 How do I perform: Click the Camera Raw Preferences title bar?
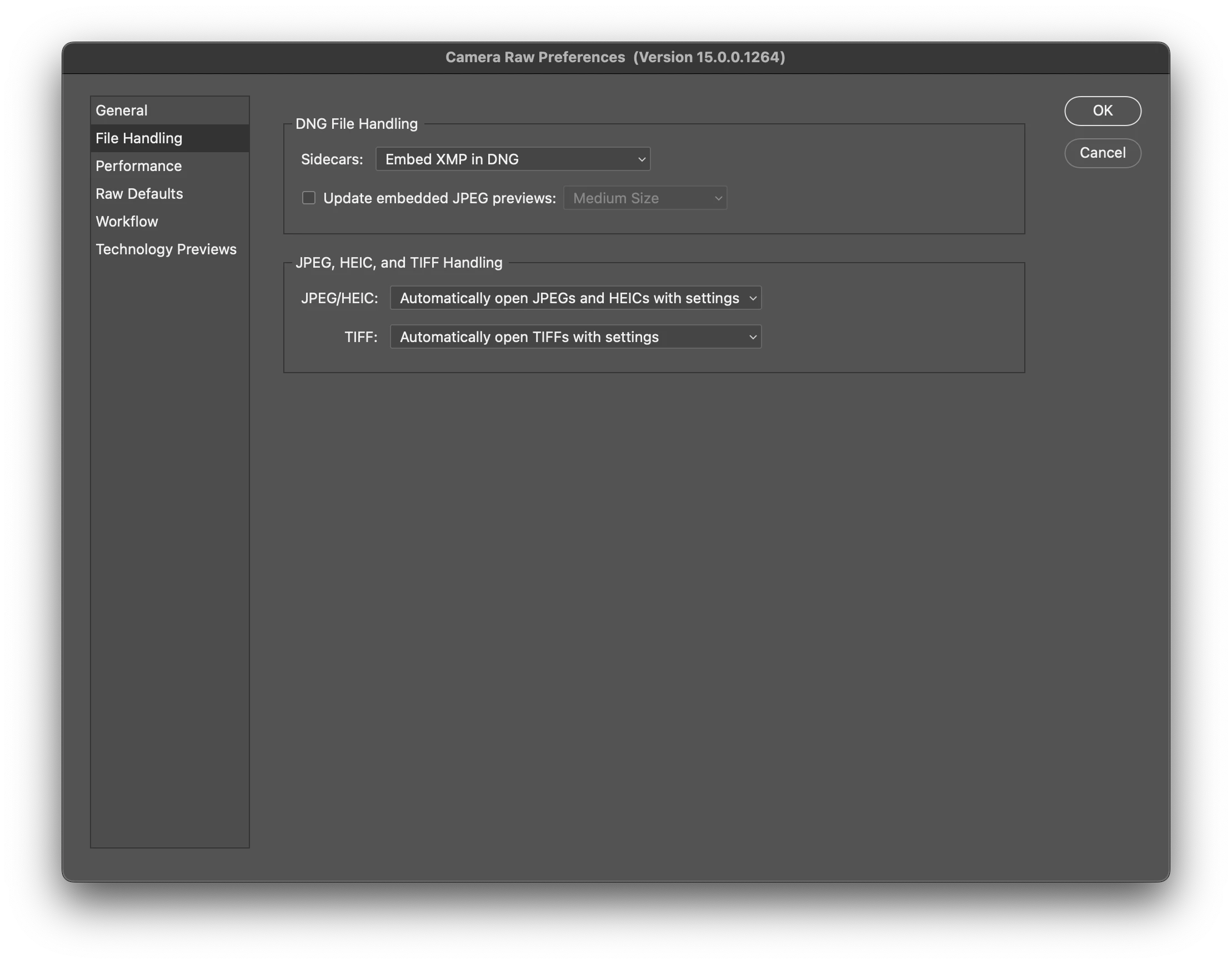coord(615,58)
